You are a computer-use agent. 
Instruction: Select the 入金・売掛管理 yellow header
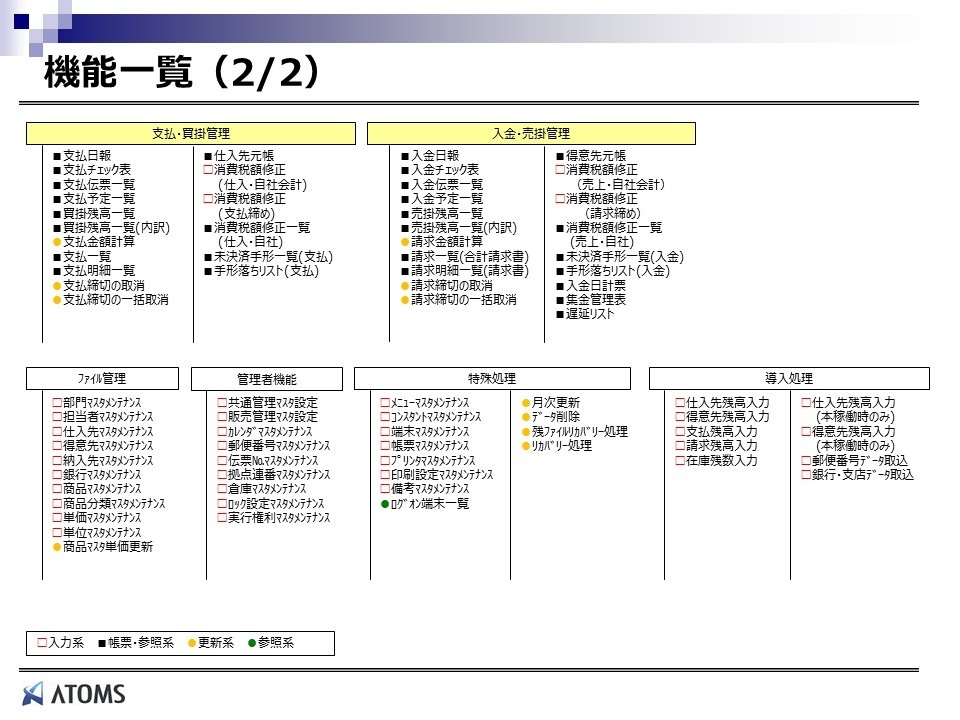click(x=531, y=133)
